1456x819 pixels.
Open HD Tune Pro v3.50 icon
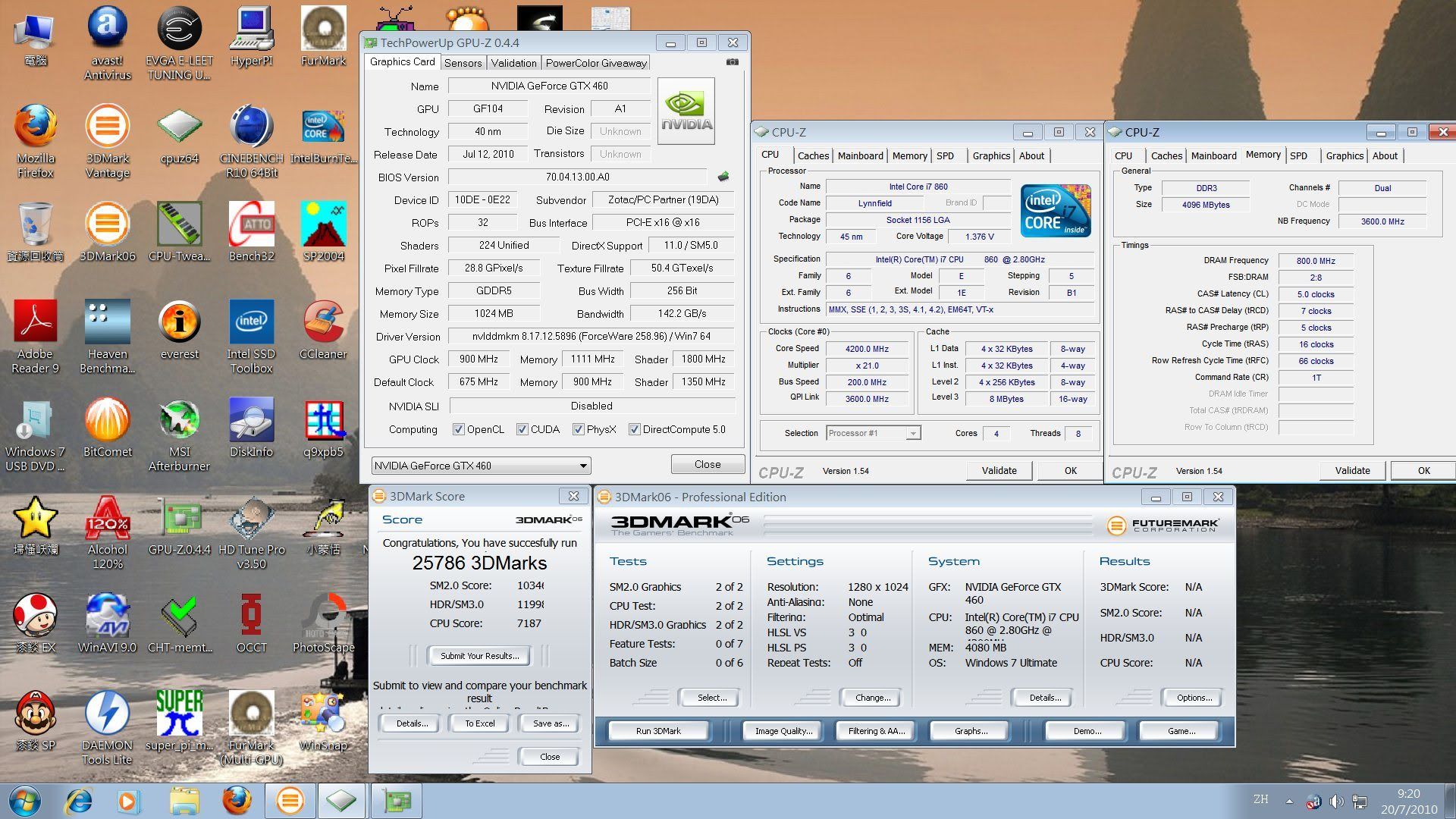click(x=251, y=533)
